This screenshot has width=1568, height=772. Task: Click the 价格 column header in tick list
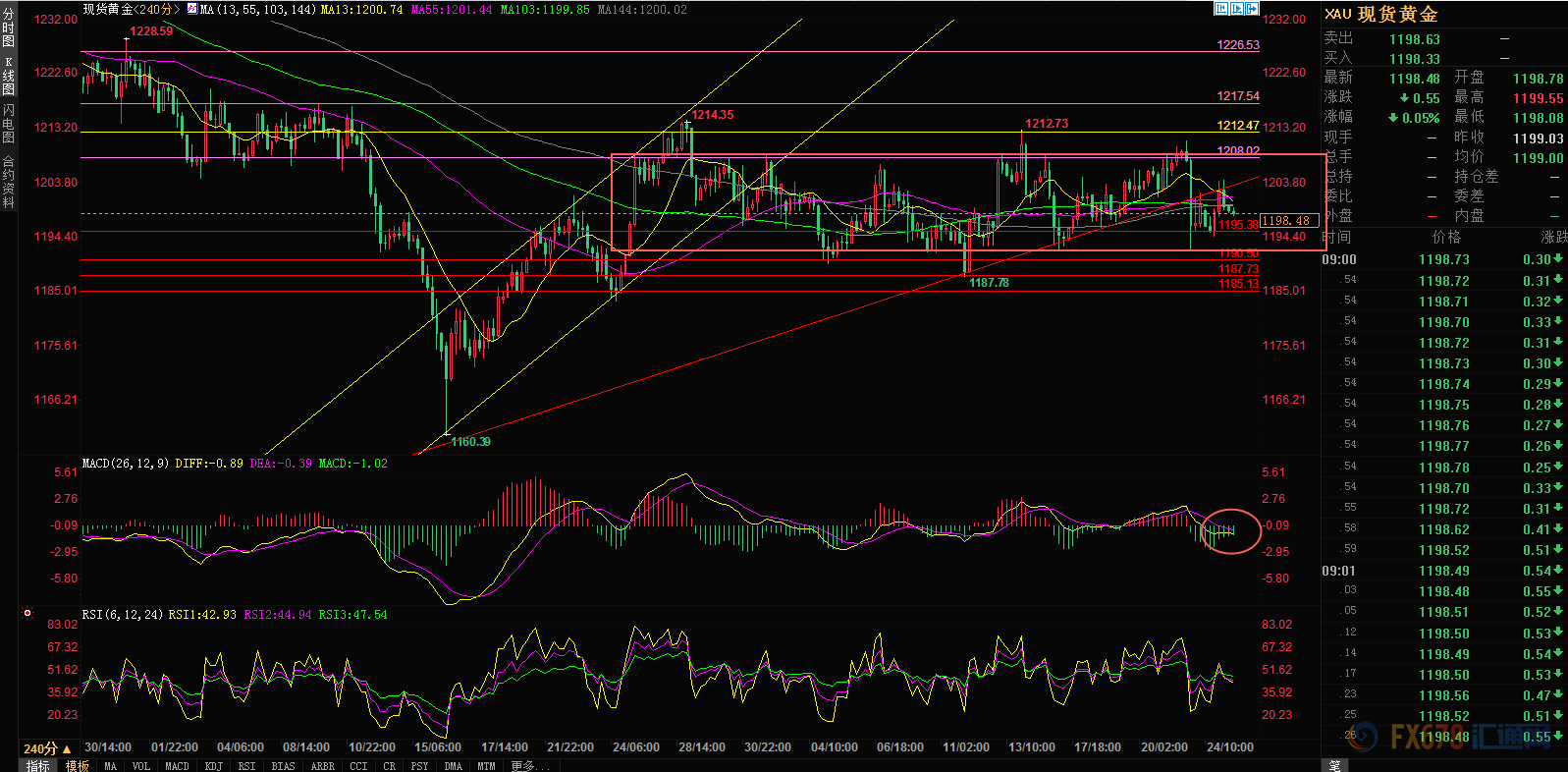[1446, 237]
